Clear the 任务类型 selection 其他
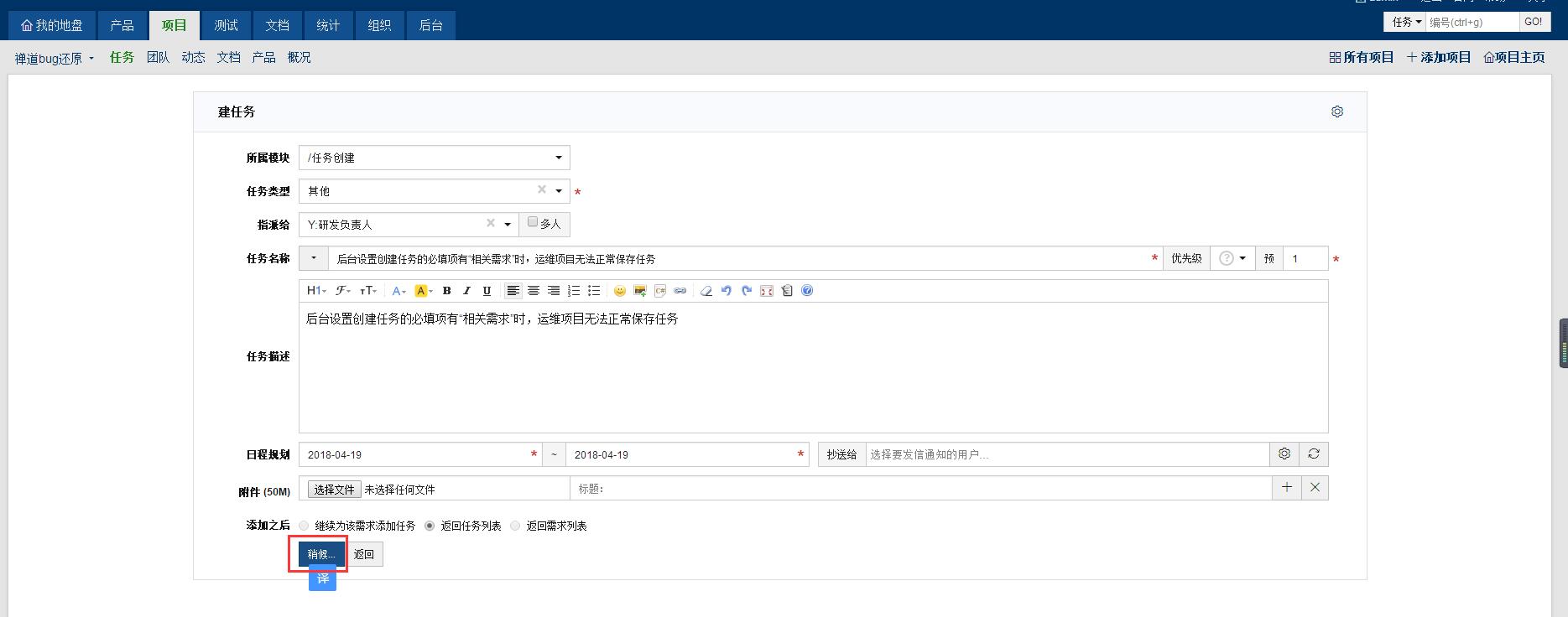 click(x=542, y=190)
